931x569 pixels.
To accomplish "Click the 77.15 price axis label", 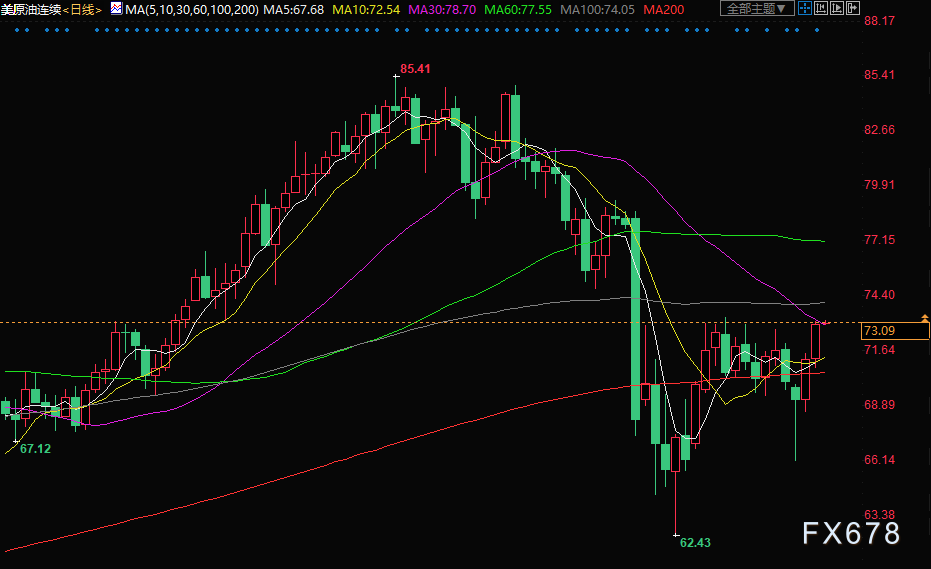I will (879, 239).
